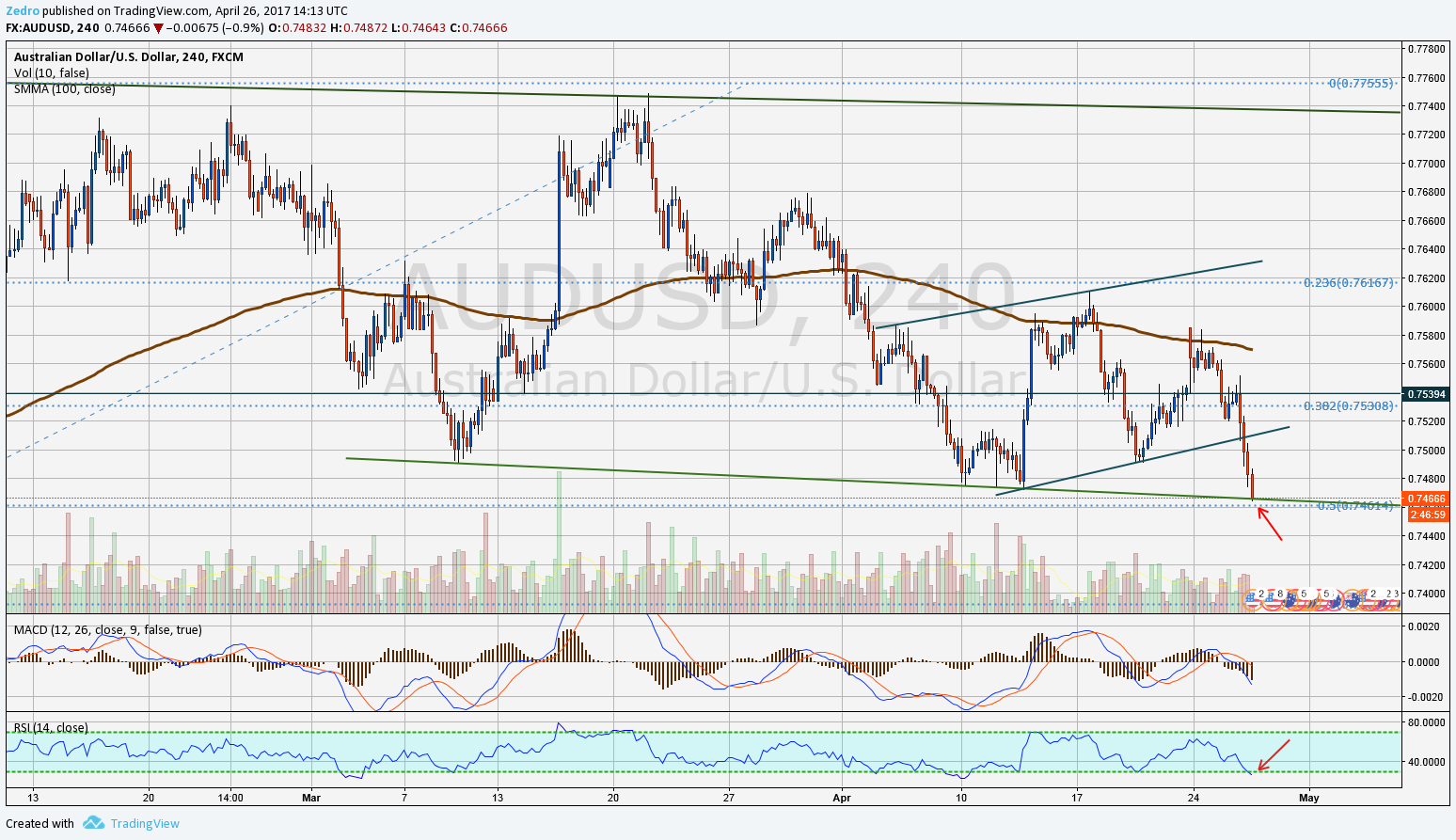The width and height of the screenshot is (1456, 840).
Task: Click 0.77000 on the price axis
Action: pos(1426,163)
